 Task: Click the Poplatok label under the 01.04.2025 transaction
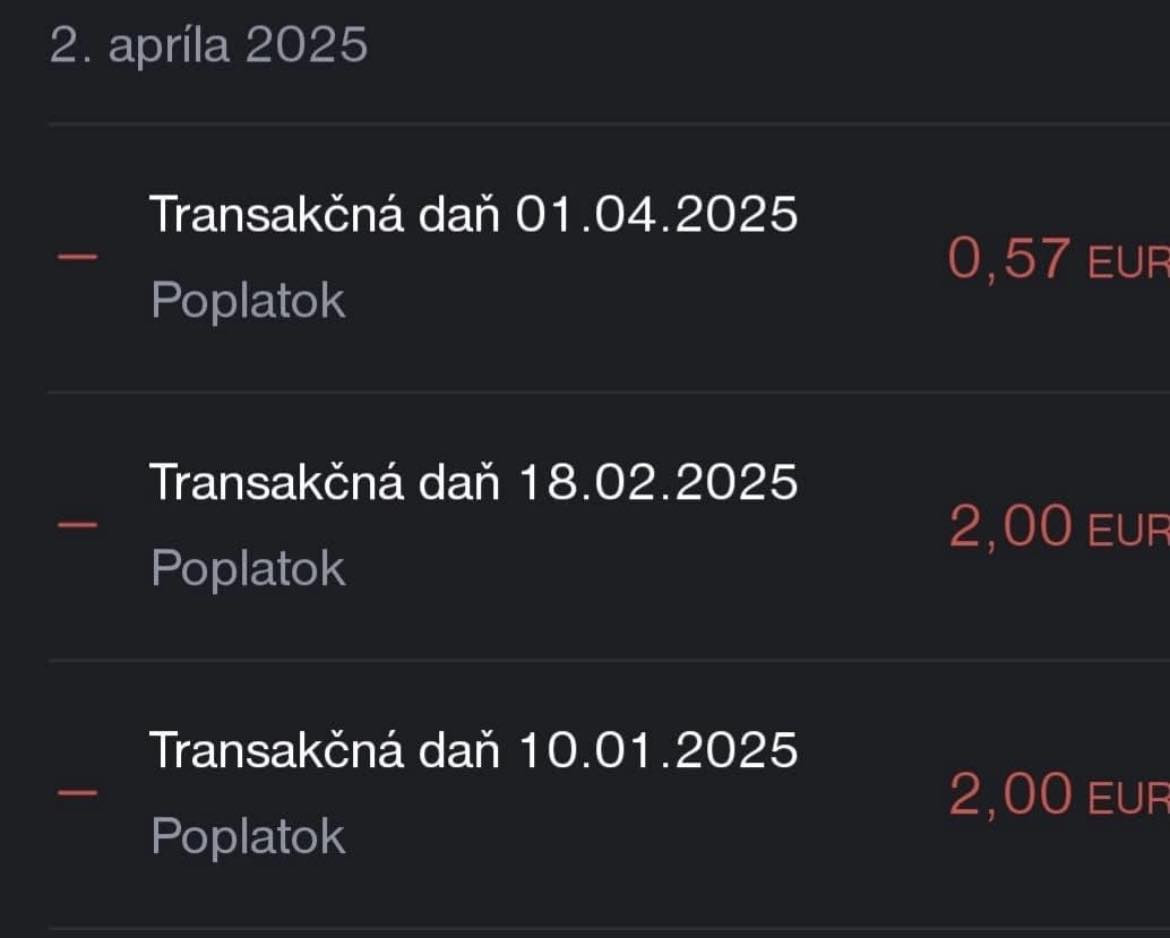[x=248, y=300]
